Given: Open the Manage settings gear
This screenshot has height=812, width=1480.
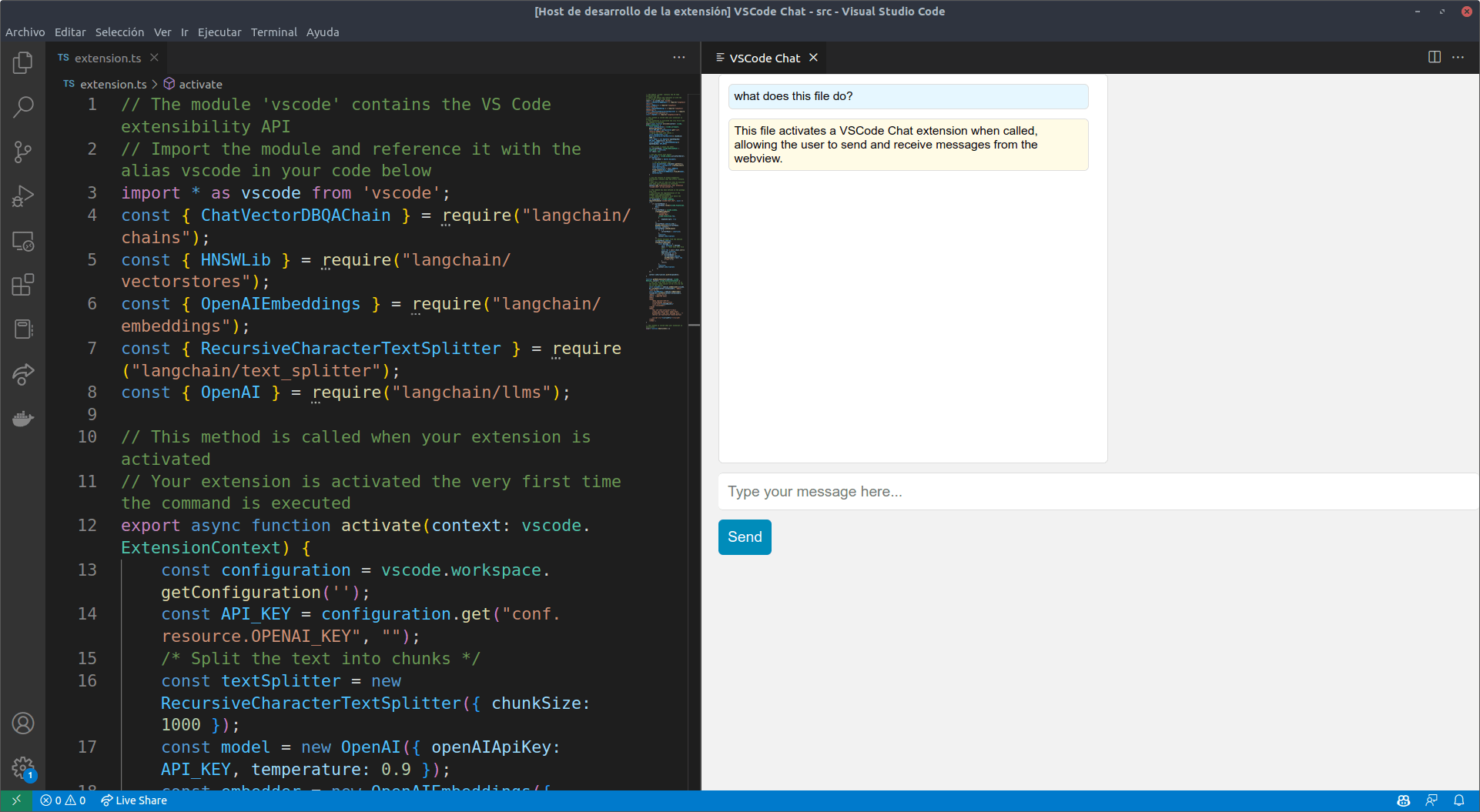Looking at the screenshot, I should [x=23, y=769].
